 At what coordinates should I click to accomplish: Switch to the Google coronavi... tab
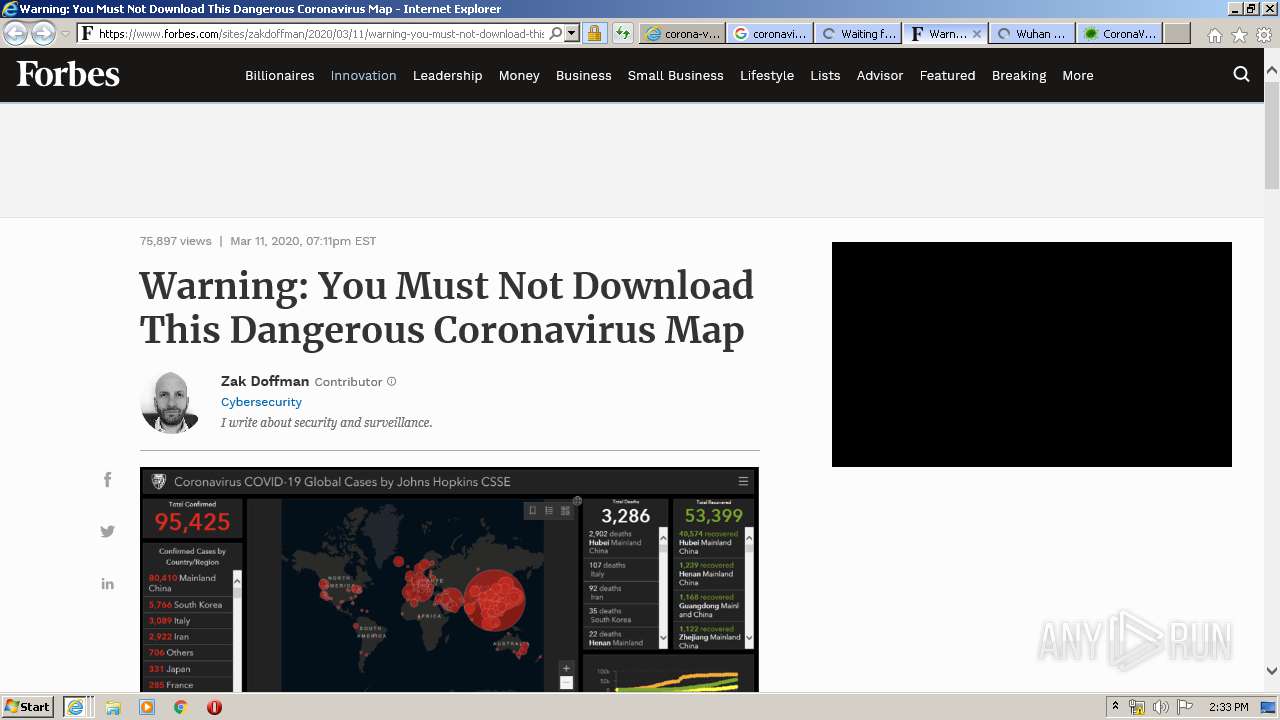click(770, 33)
